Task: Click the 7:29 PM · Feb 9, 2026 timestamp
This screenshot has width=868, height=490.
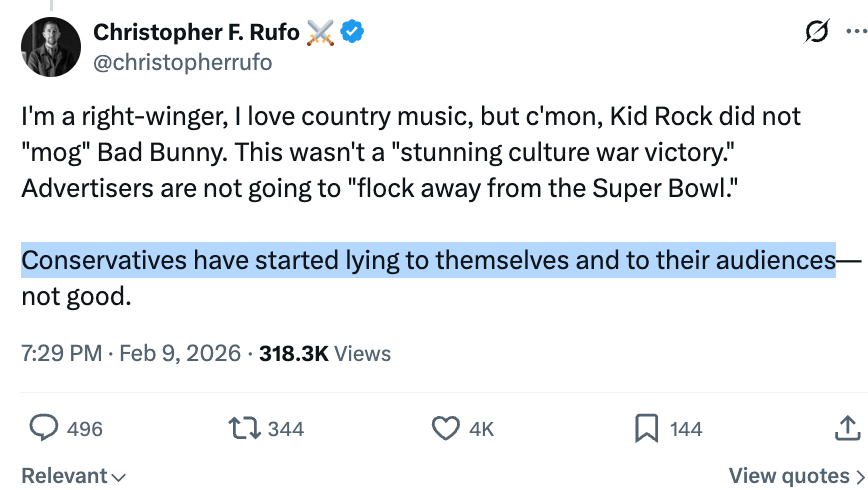Action: tap(131, 353)
